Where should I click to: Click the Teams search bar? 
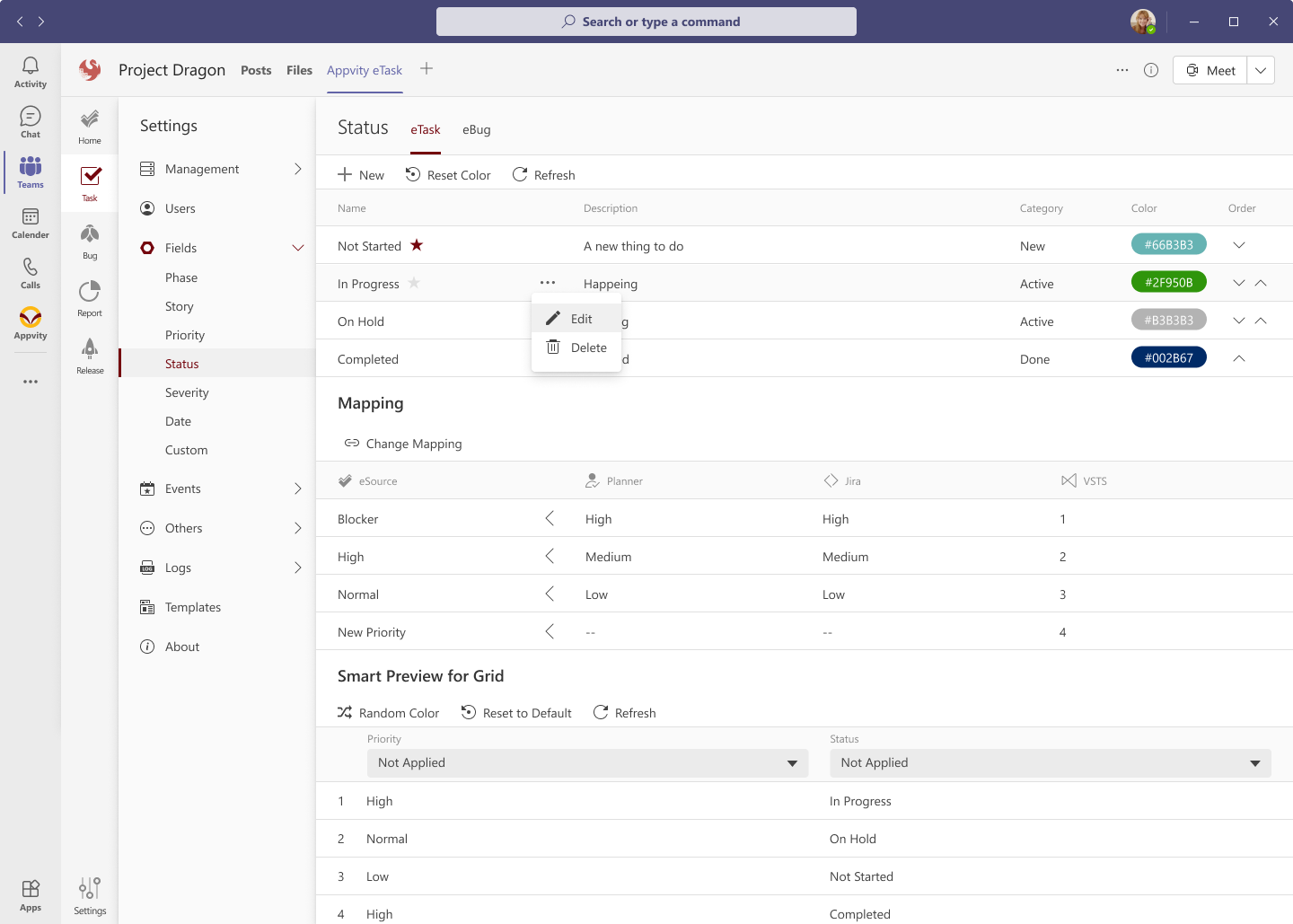pos(646,21)
